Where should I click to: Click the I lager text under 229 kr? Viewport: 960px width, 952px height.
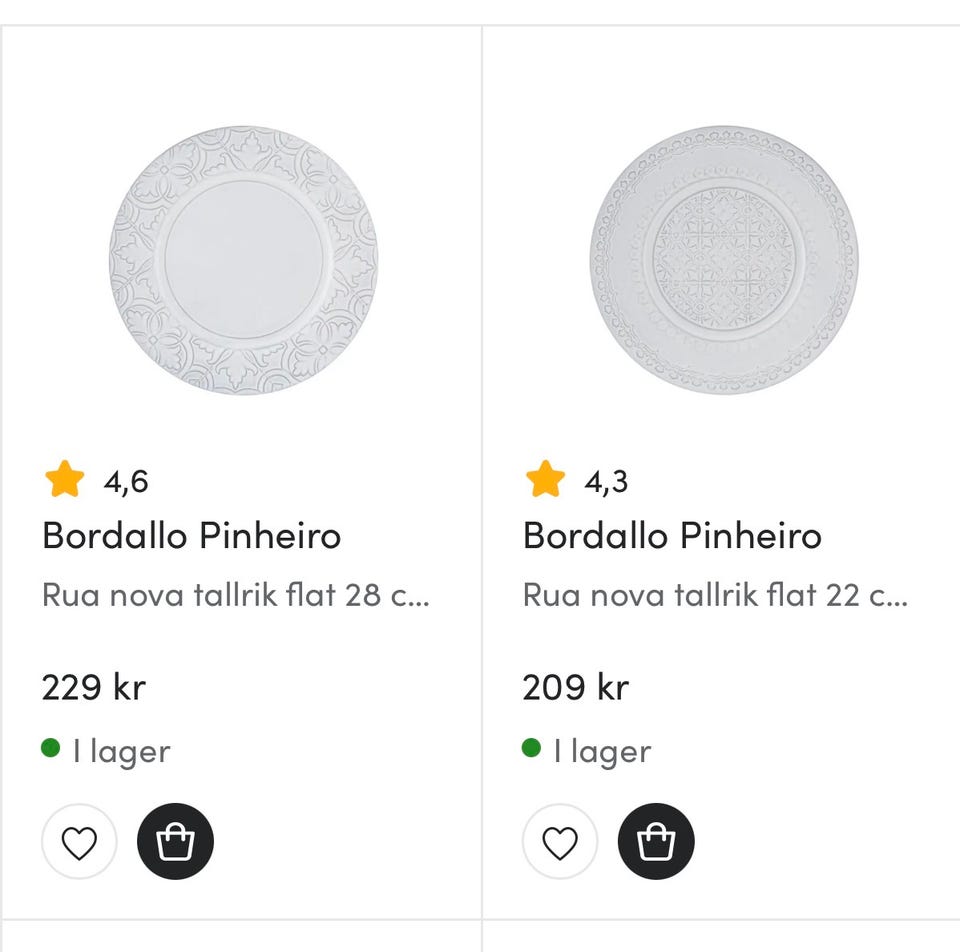121,751
